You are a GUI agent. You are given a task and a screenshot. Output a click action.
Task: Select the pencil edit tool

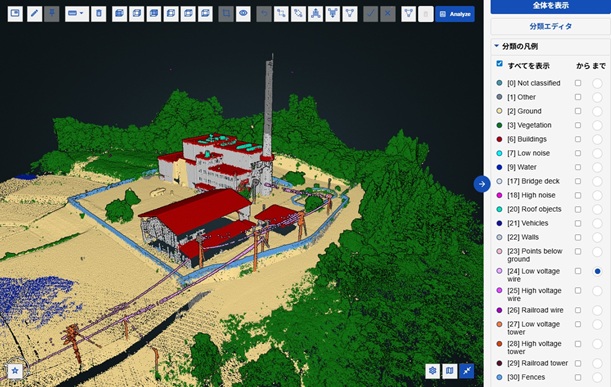tap(35, 14)
